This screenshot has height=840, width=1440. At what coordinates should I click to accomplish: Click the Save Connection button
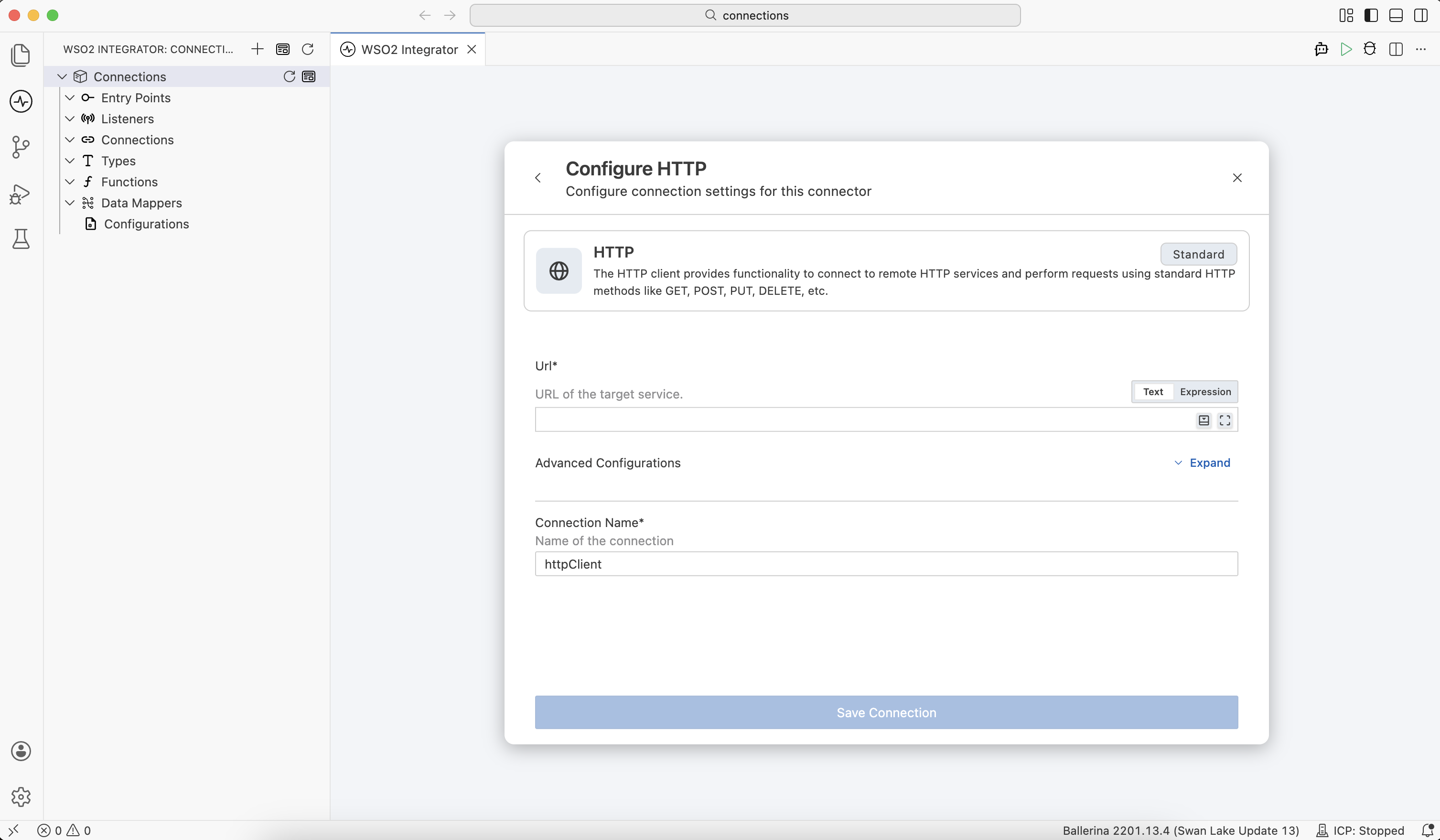(886, 712)
